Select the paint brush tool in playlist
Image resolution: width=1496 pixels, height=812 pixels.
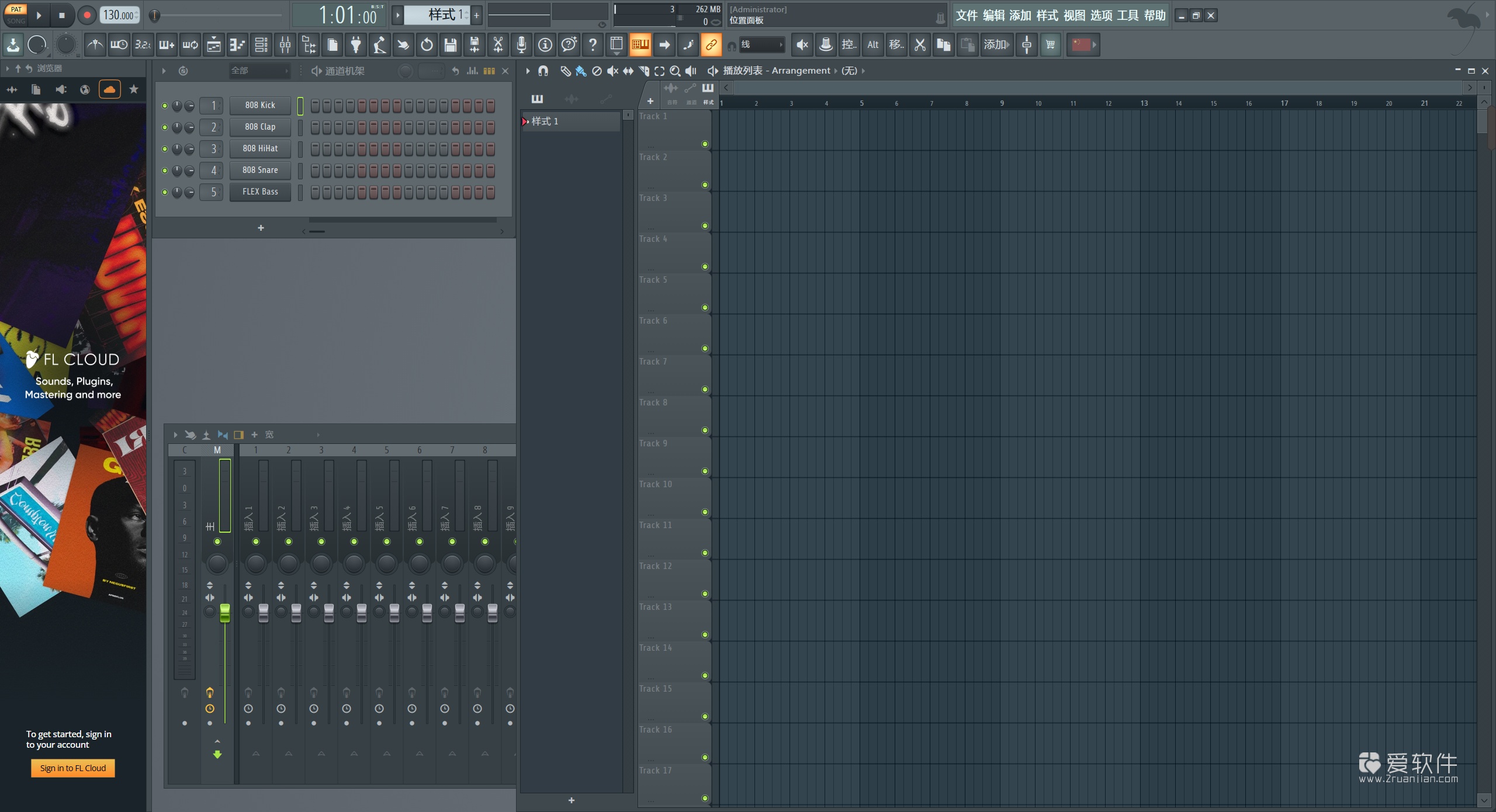[x=581, y=70]
